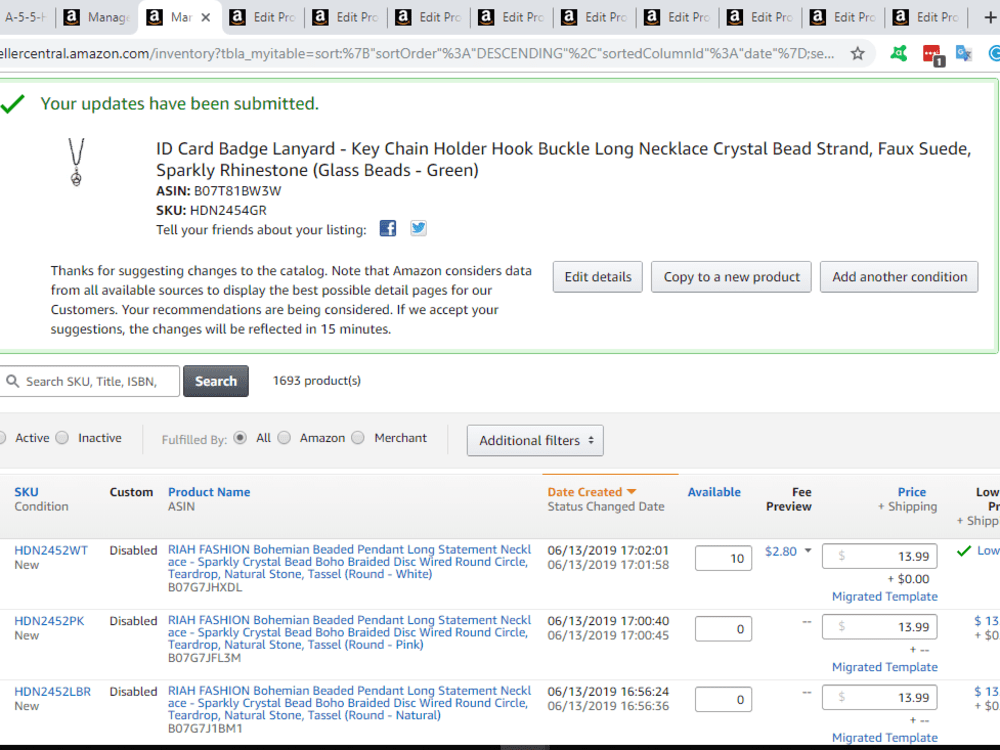The image size is (1000, 750).
Task: Edit price field for HDN2452WT
Action: 879,556
